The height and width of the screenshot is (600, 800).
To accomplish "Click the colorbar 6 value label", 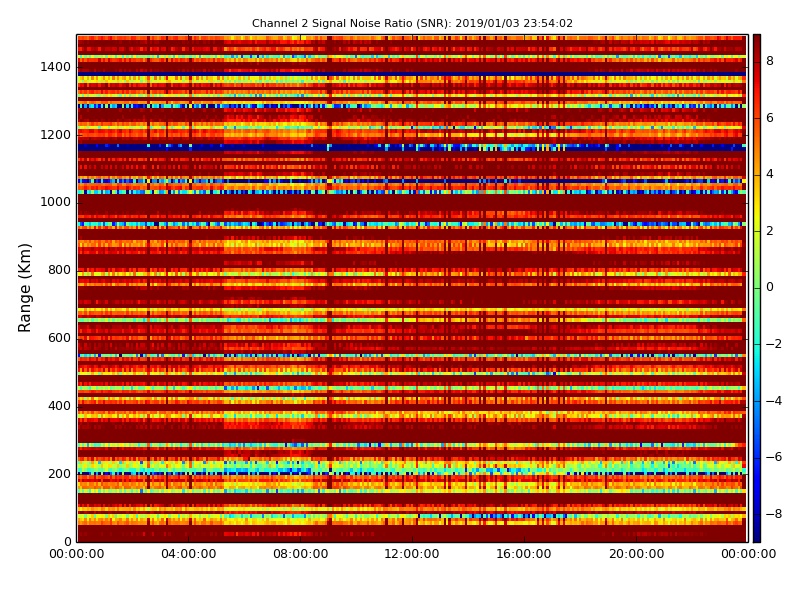I will pyautogui.click(x=770, y=118).
